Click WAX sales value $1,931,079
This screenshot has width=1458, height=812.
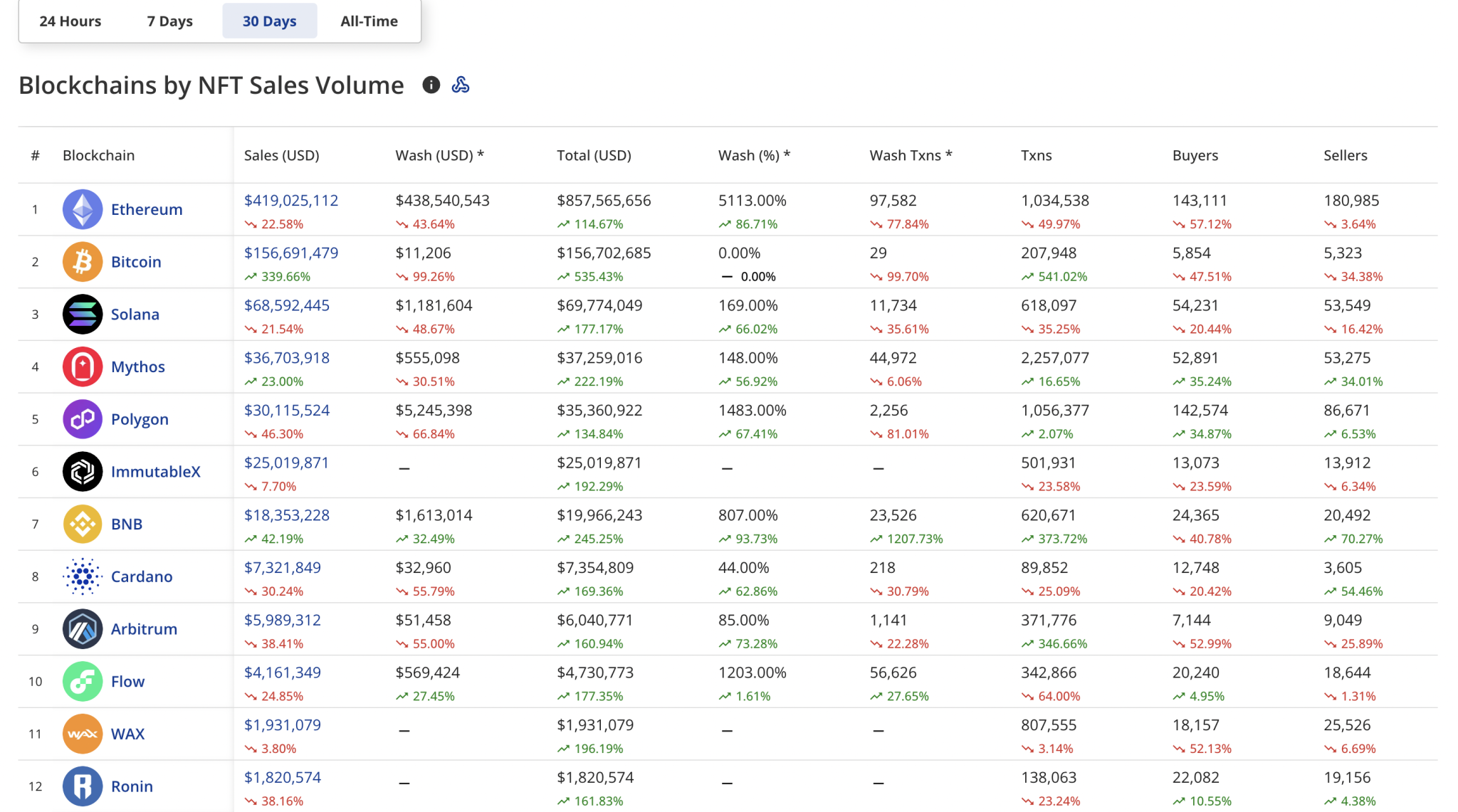click(x=283, y=725)
